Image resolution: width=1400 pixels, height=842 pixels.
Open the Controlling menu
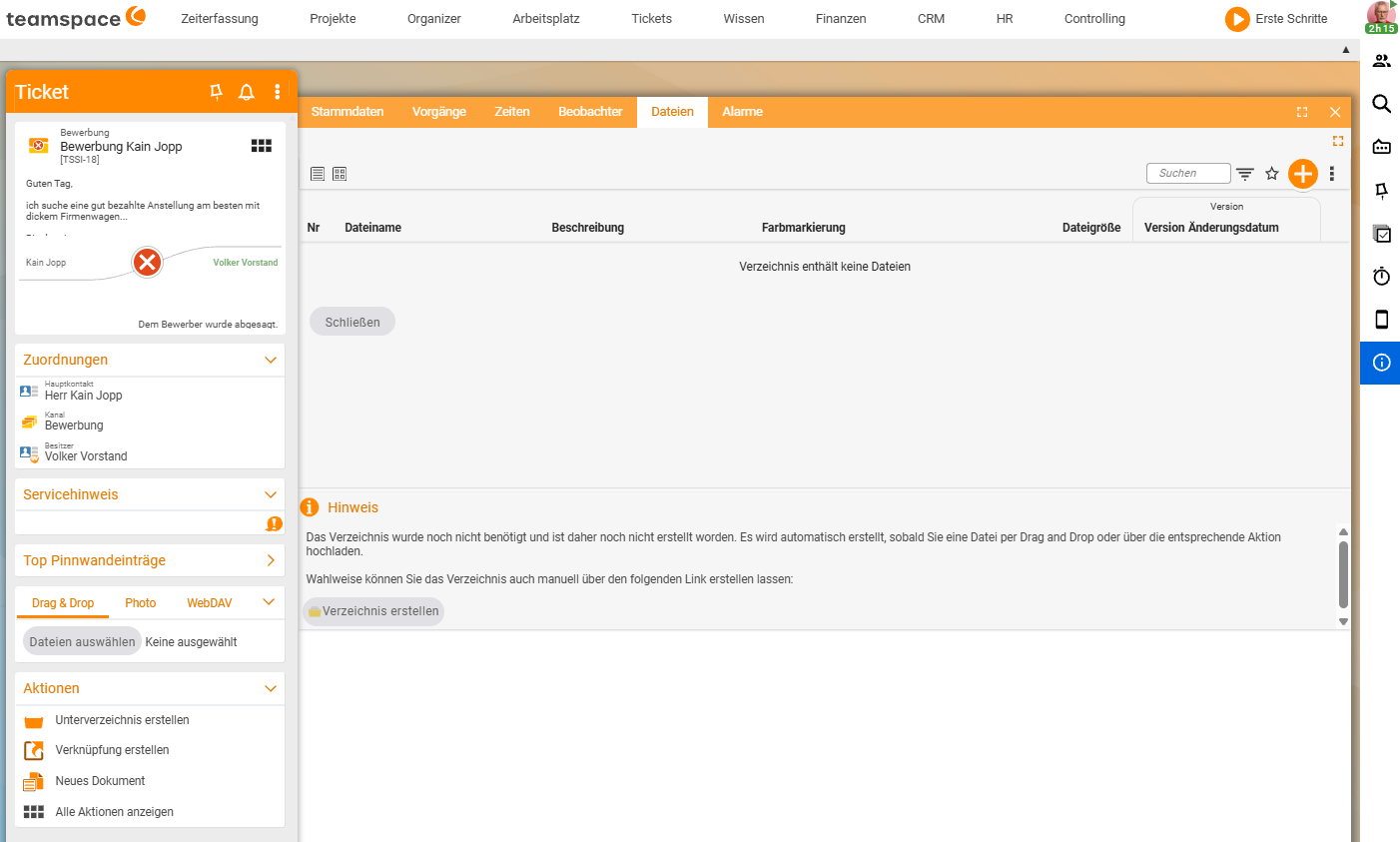tap(1094, 19)
